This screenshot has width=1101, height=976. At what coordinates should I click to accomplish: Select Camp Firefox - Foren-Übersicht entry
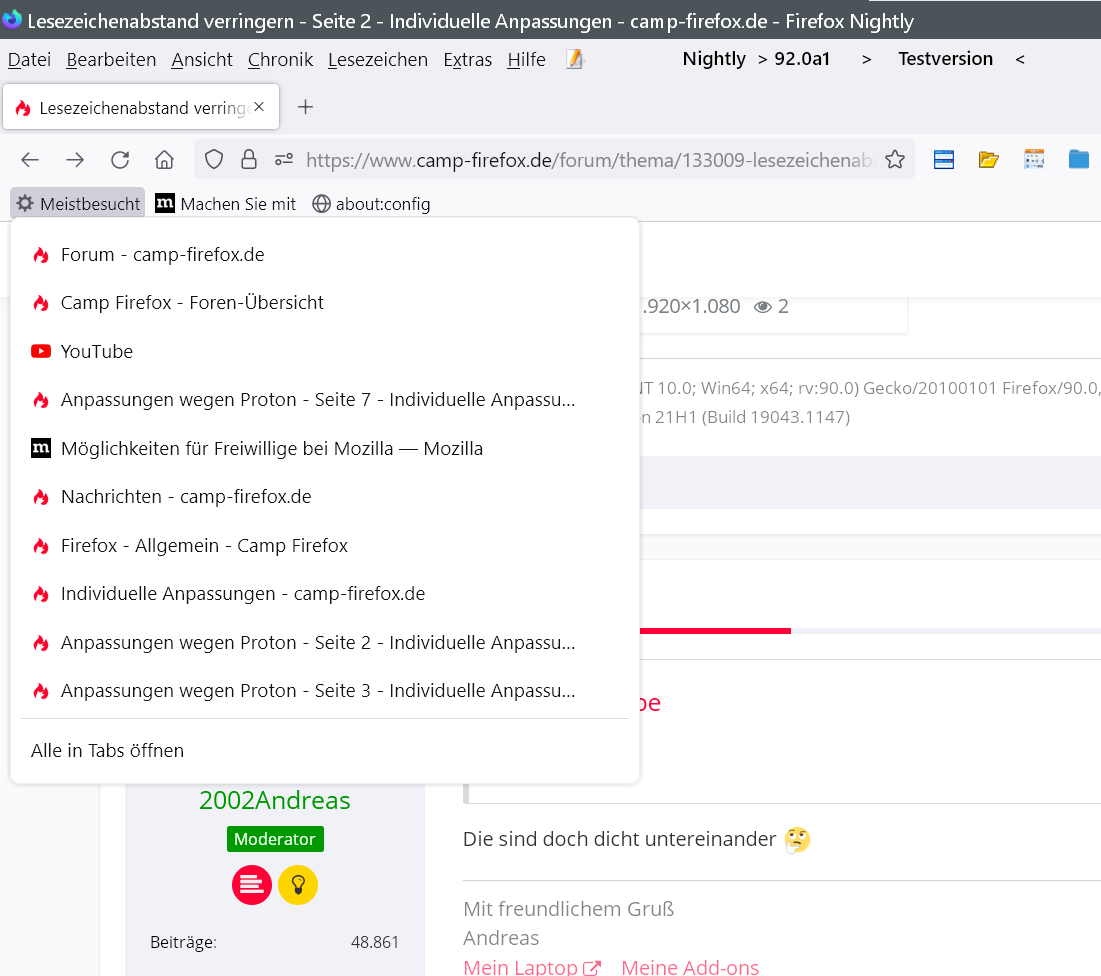coord(325,303)
